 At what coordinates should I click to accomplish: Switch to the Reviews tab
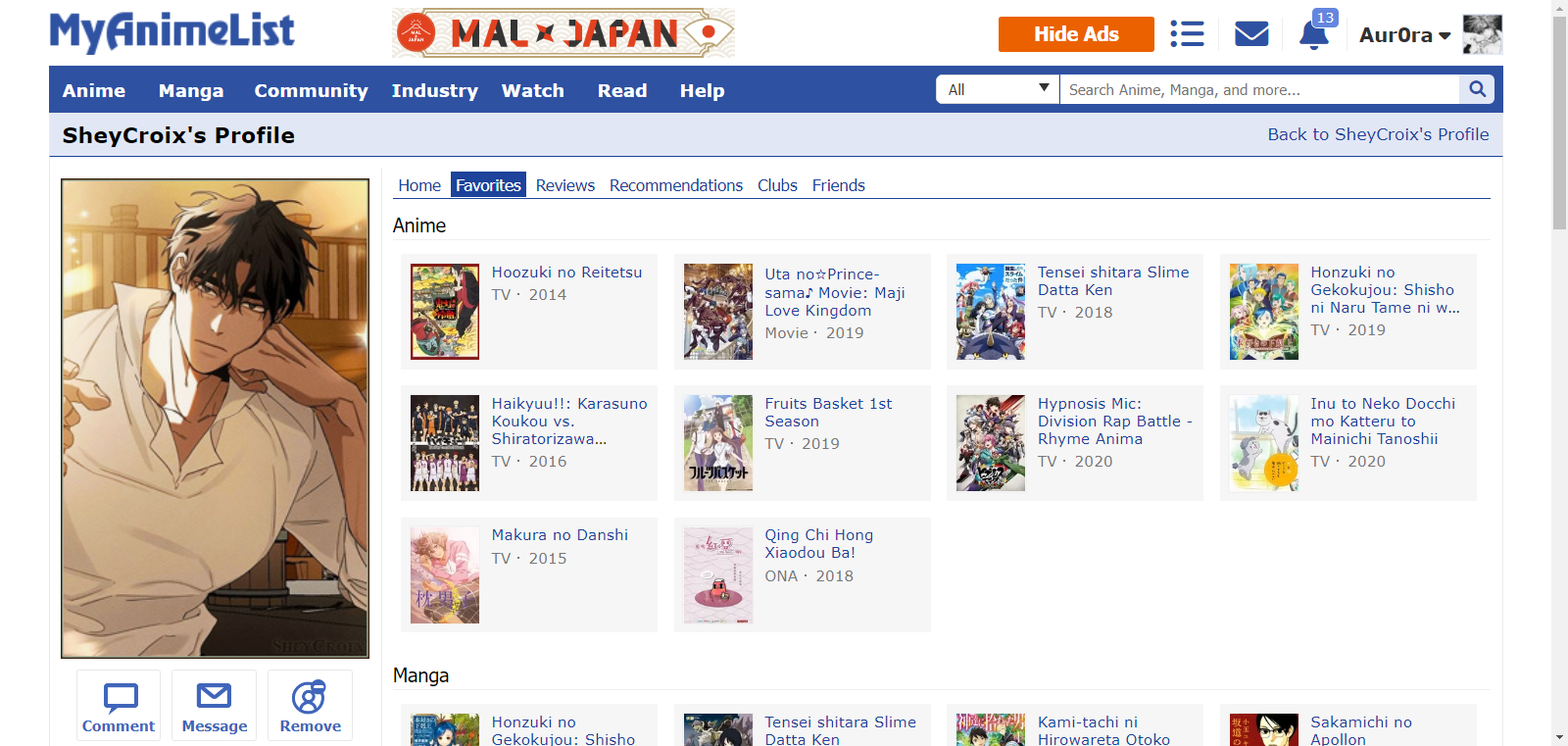coord(564,185)
